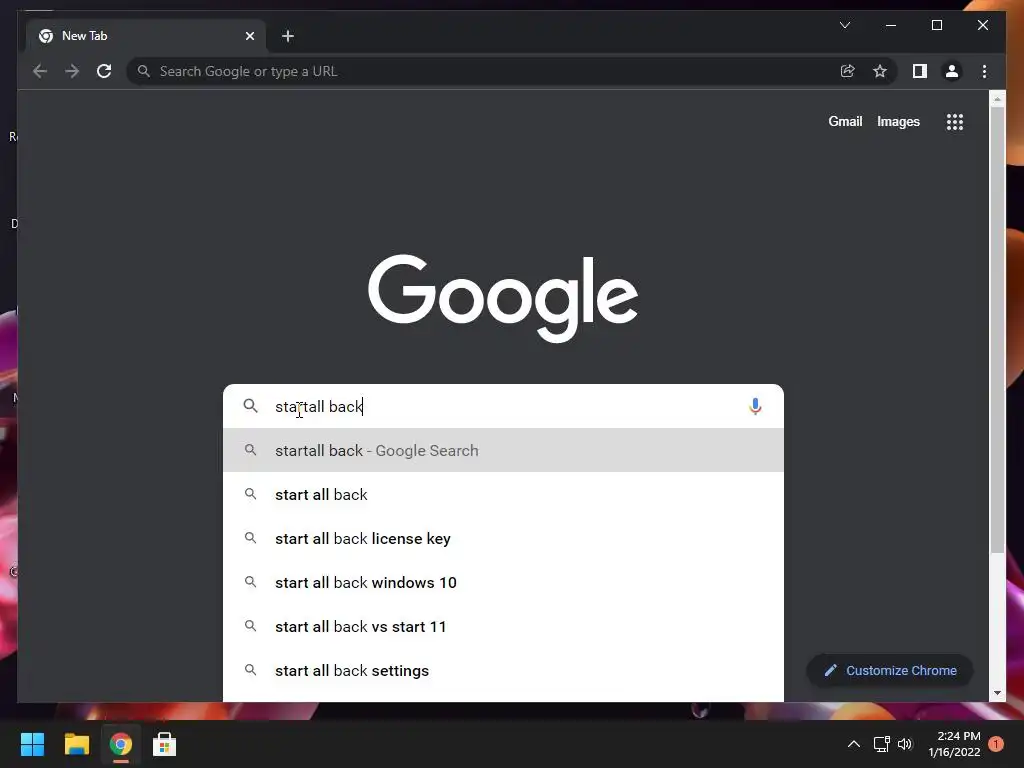Open Gmail link
Image resolution: width=1024 pixels, height=768 pixels.
(x=845, y=121)
